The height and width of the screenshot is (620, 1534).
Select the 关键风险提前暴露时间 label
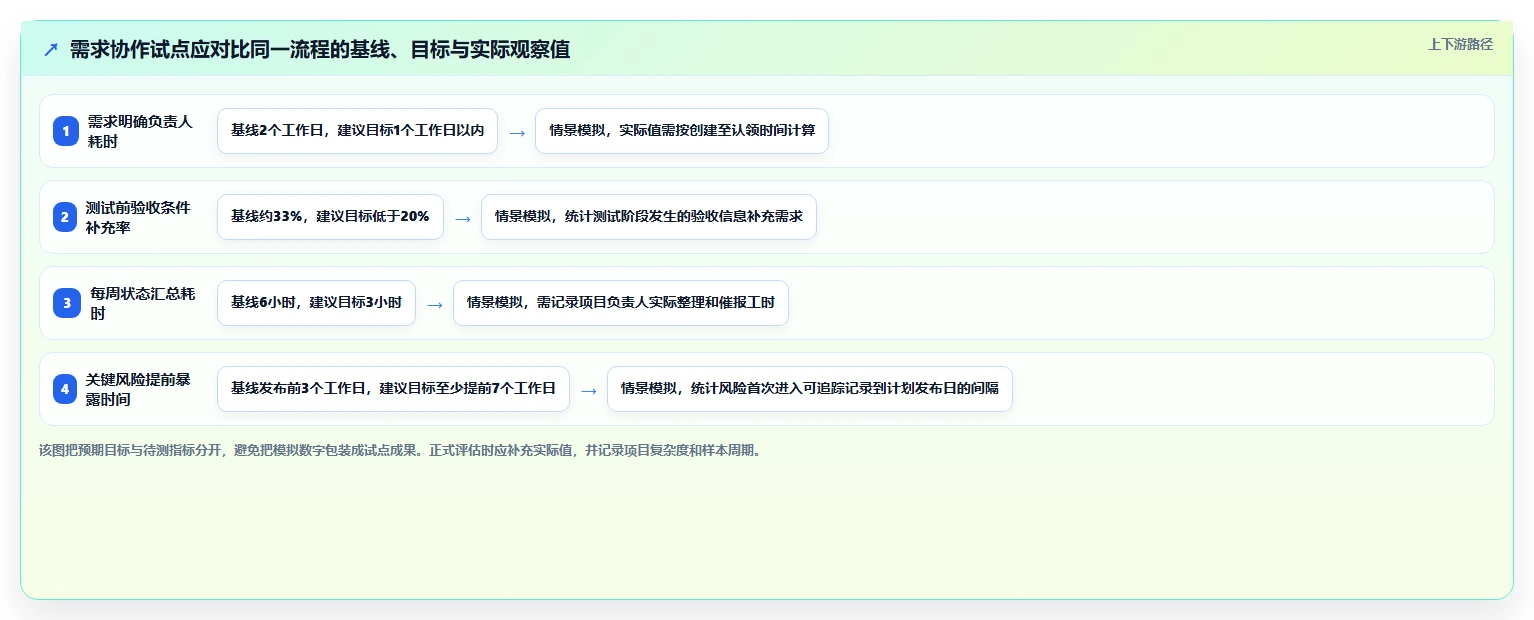139,389
